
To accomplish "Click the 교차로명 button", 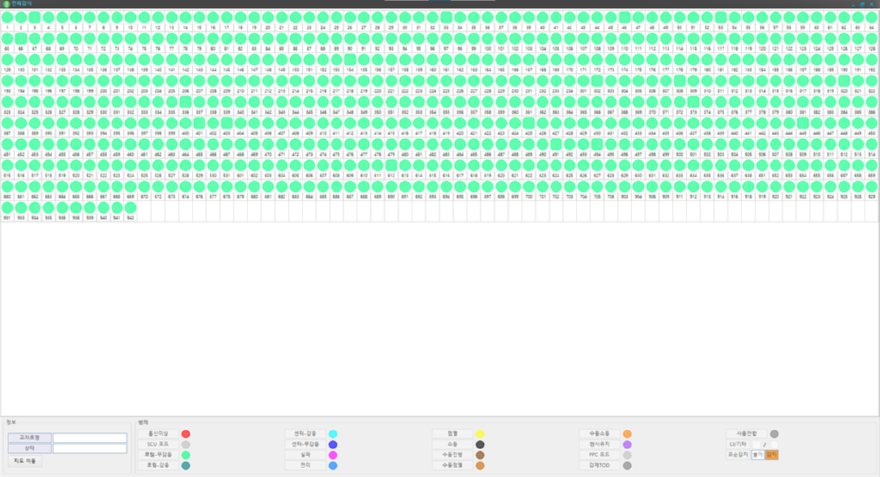I will (30, 438).
